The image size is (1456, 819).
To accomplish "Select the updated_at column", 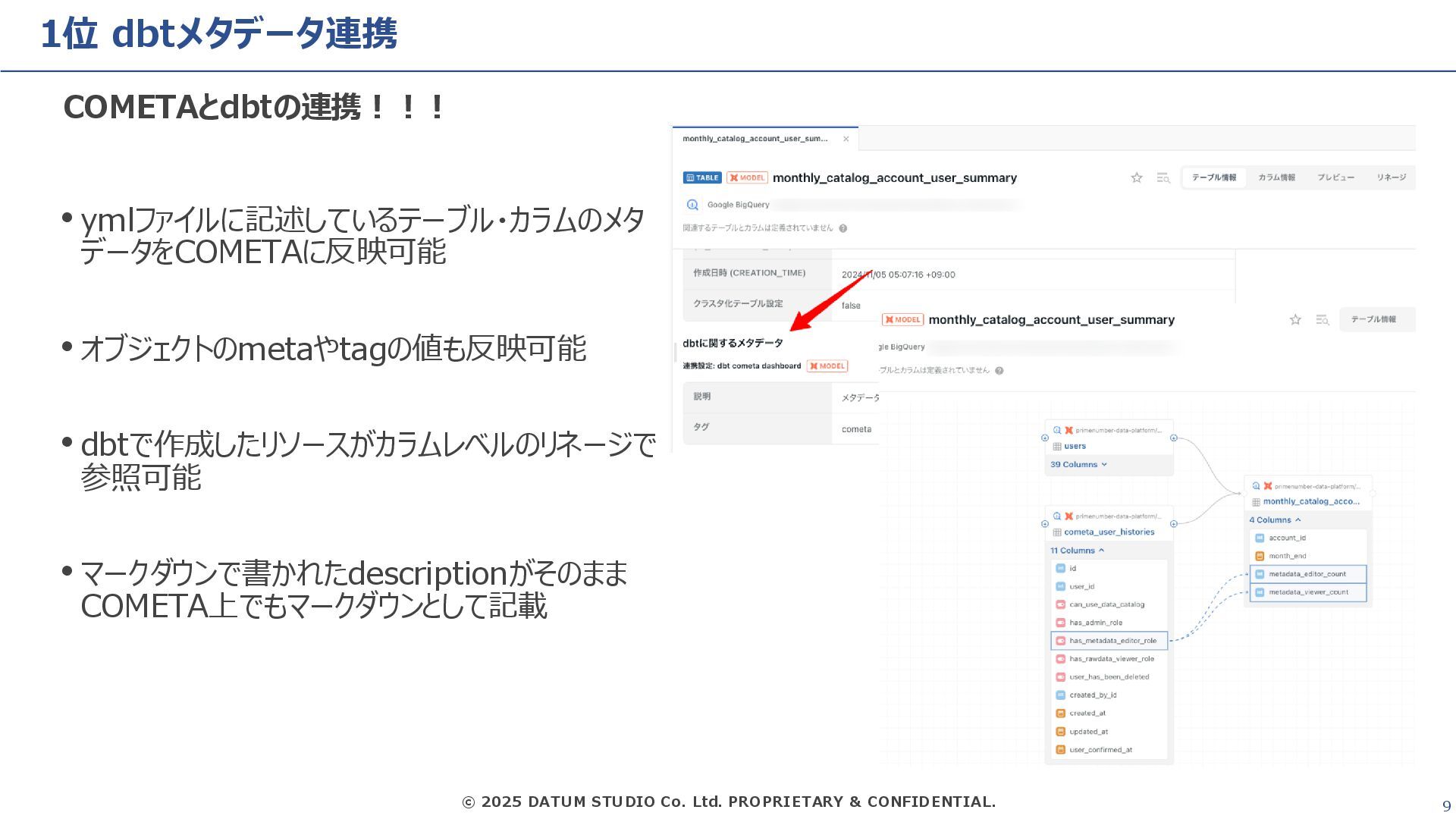I will [1109, 732].
